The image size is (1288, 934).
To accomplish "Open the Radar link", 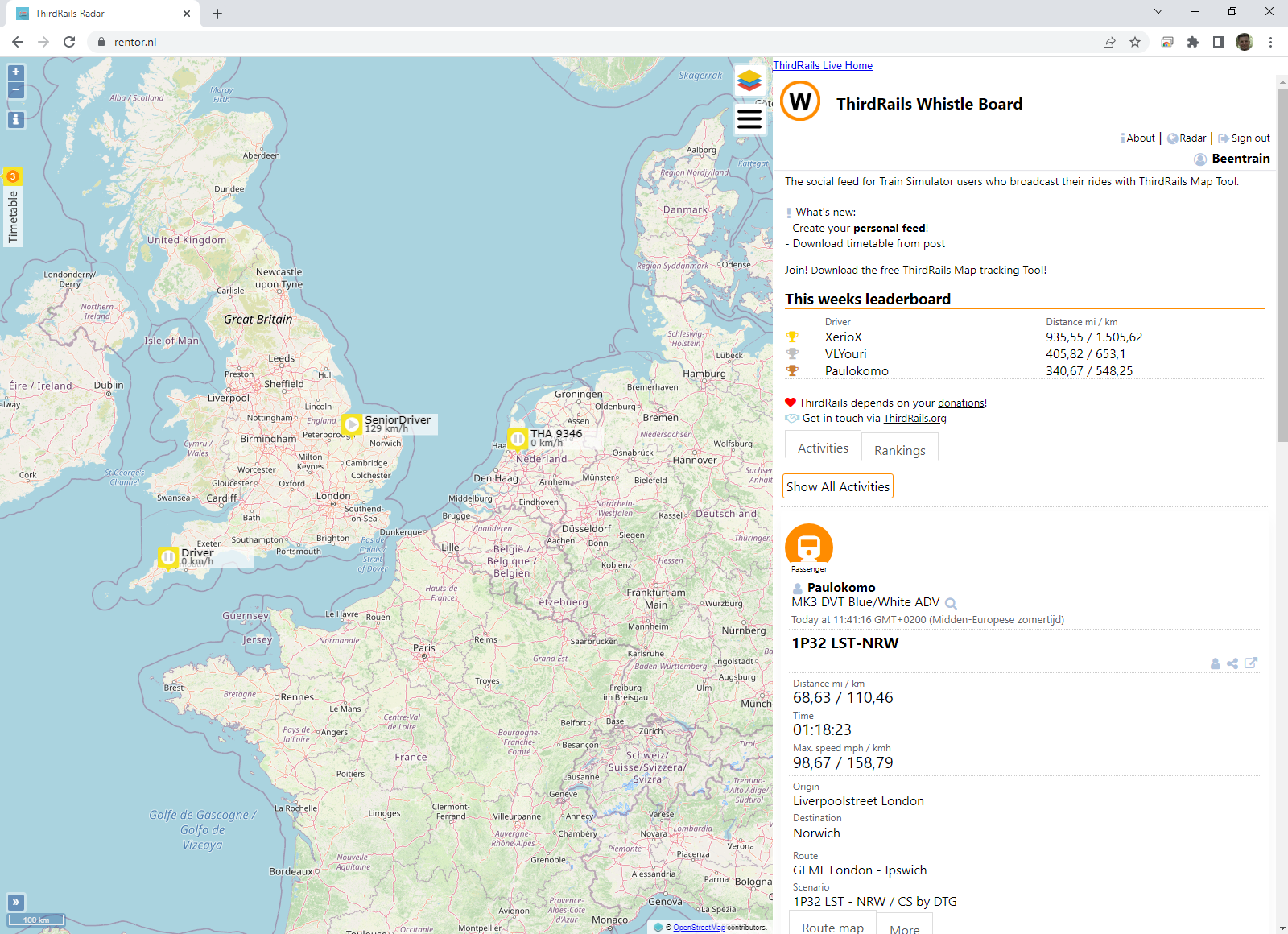I will click(1193, 138).
